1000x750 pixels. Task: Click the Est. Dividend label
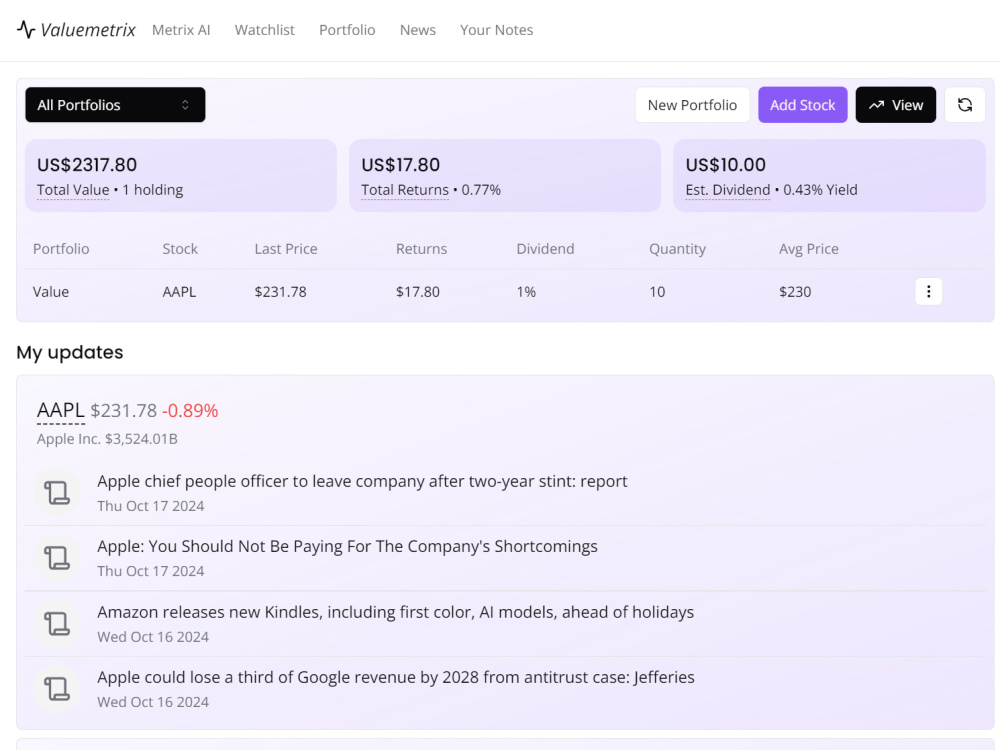(x=728, y=190)
